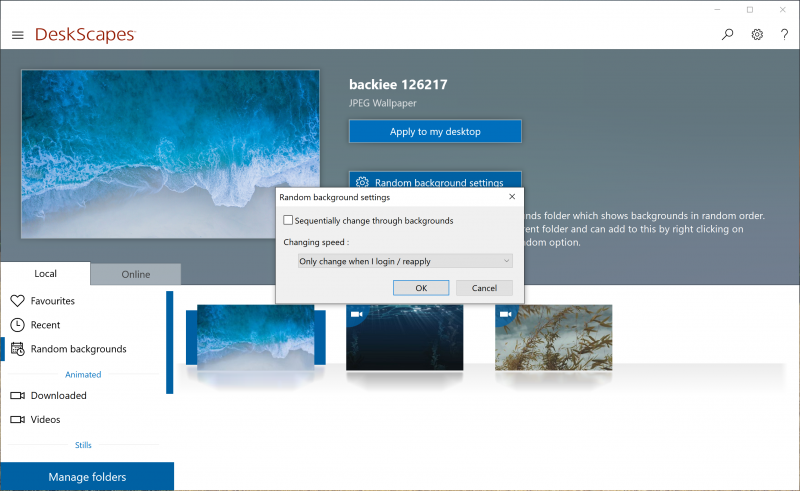Select the wheat field video thumbnail
The image size is (800, 491).
click(554, 337)
